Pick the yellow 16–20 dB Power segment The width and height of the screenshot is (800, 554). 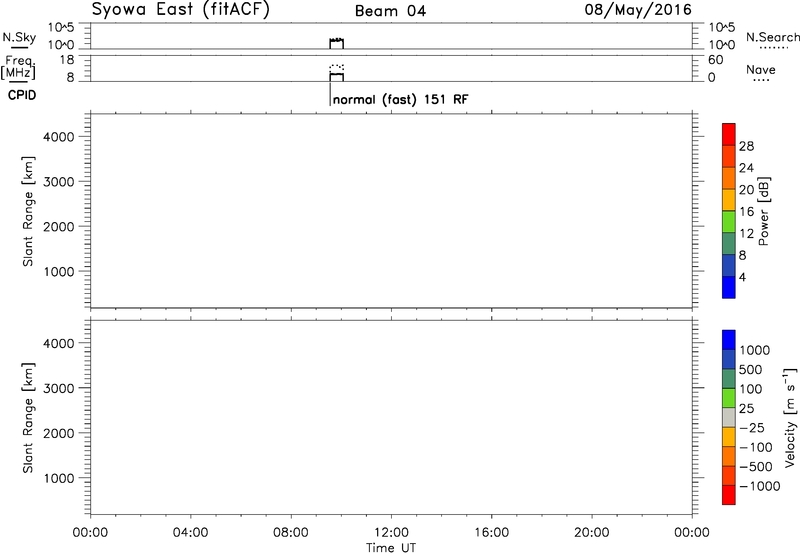tap(729, 200)
